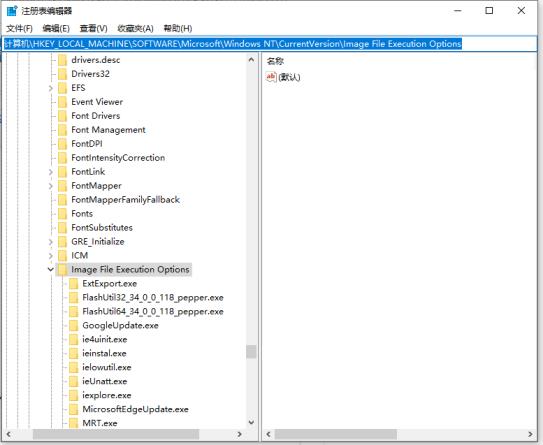The image size is (543, 445).
Task: Click the iexplore.exe folder icon
Action: pyautogui.click(x=74, y=395)
